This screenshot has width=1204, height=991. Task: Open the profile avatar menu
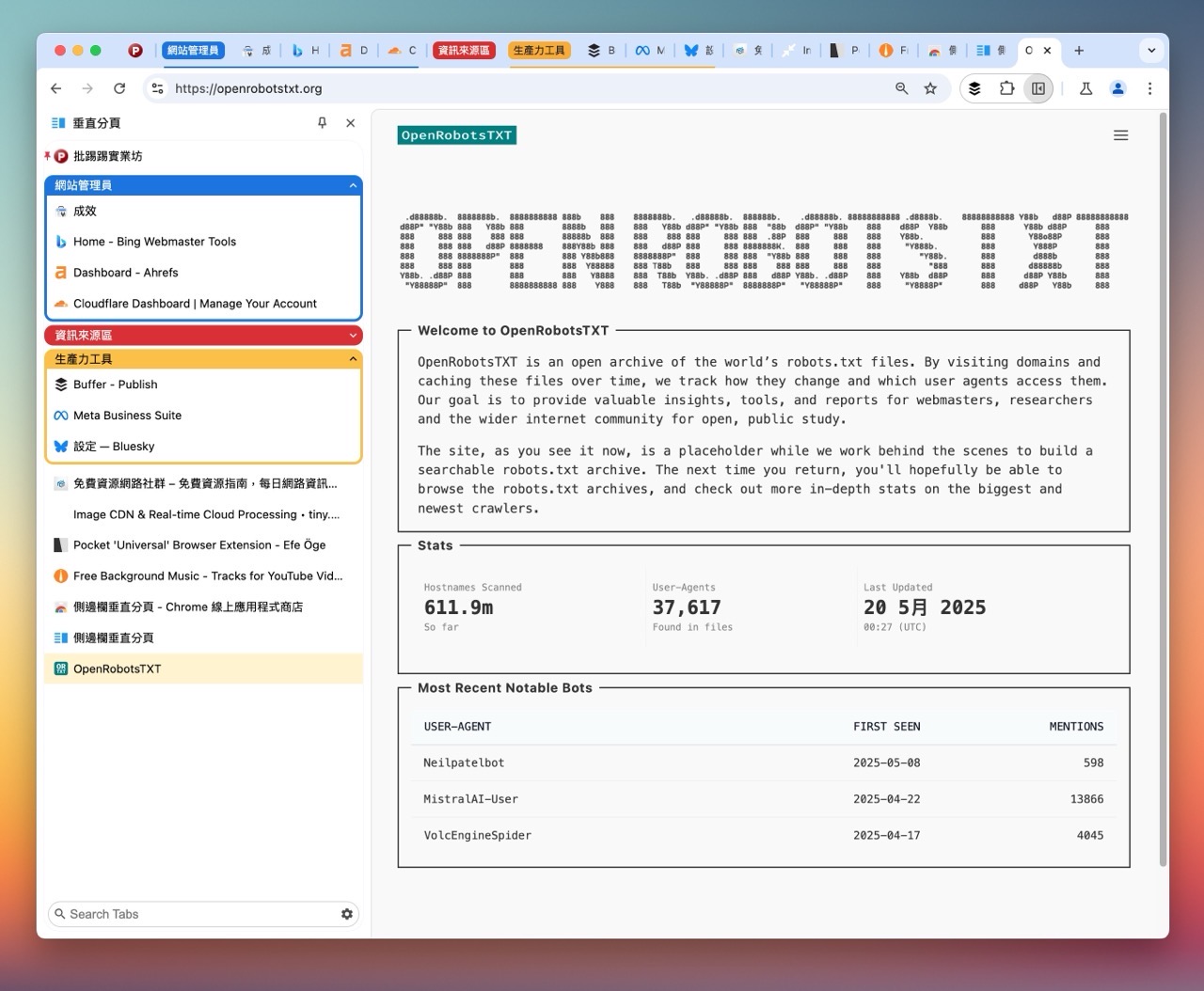tap(1117, 88)
